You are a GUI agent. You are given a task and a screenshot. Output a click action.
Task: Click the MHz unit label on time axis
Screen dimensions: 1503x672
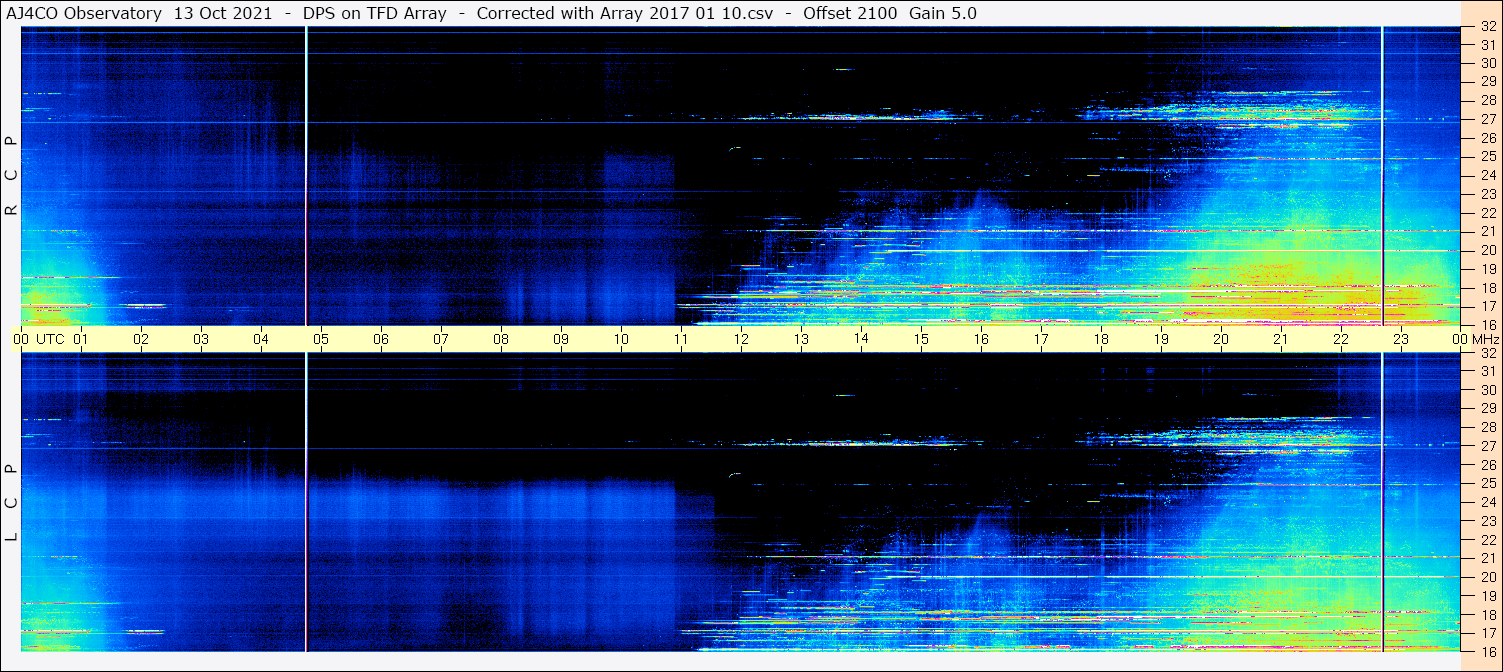(1485, 339)
